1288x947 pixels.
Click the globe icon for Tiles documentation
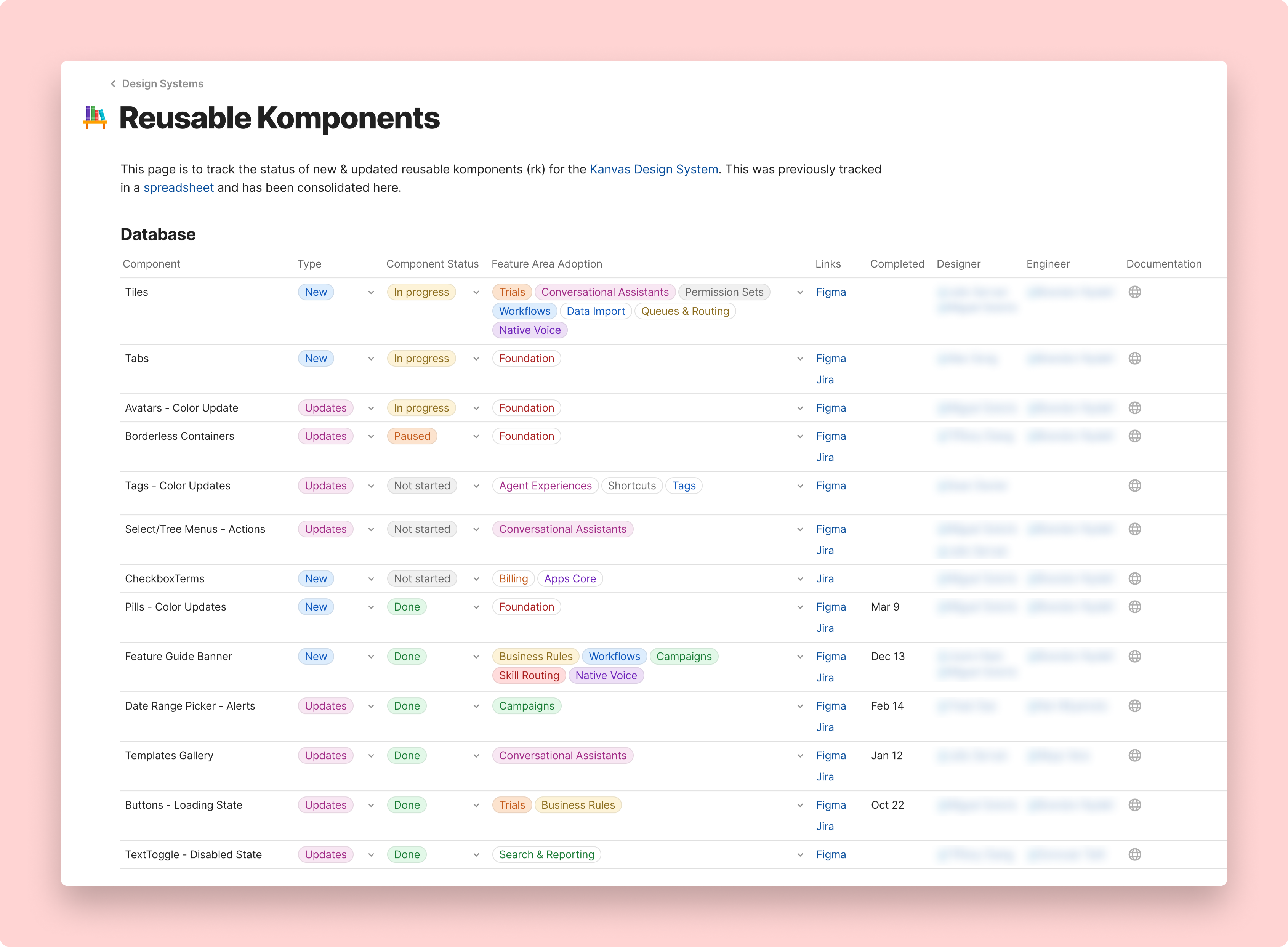[1135, 291]
